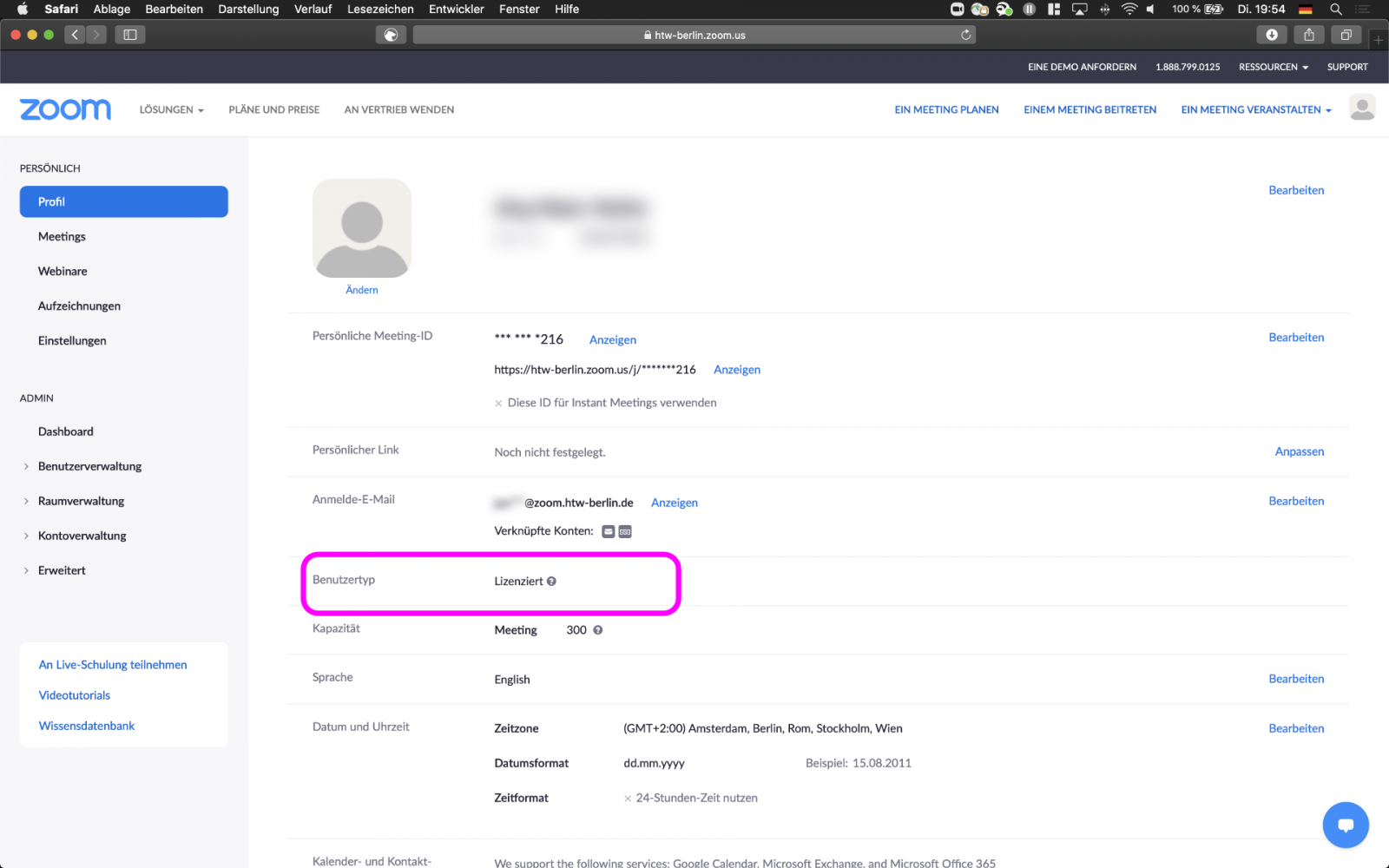Open Wissensdatenbank link
This screenshot has height=868, width=1389.
86,726
